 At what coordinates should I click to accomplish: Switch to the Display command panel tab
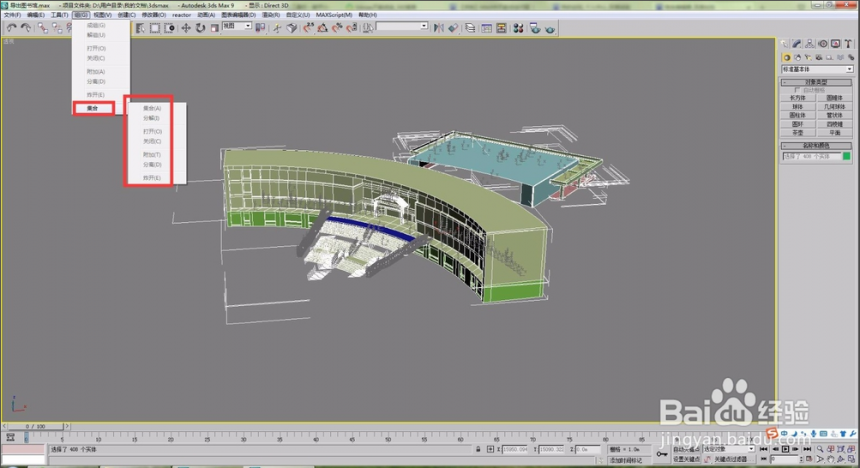pos(835,43)
